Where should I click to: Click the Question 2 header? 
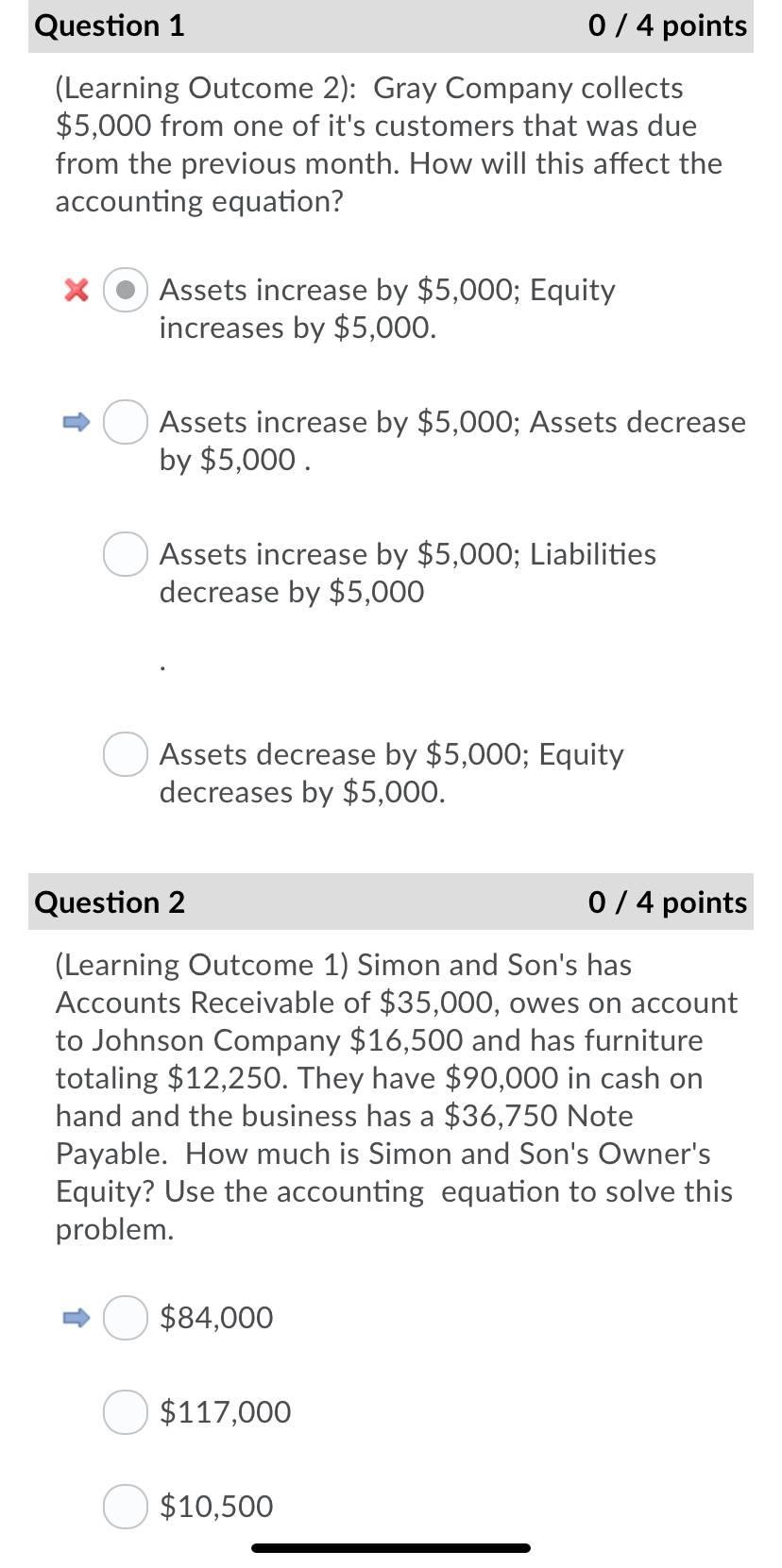[110, 902]
